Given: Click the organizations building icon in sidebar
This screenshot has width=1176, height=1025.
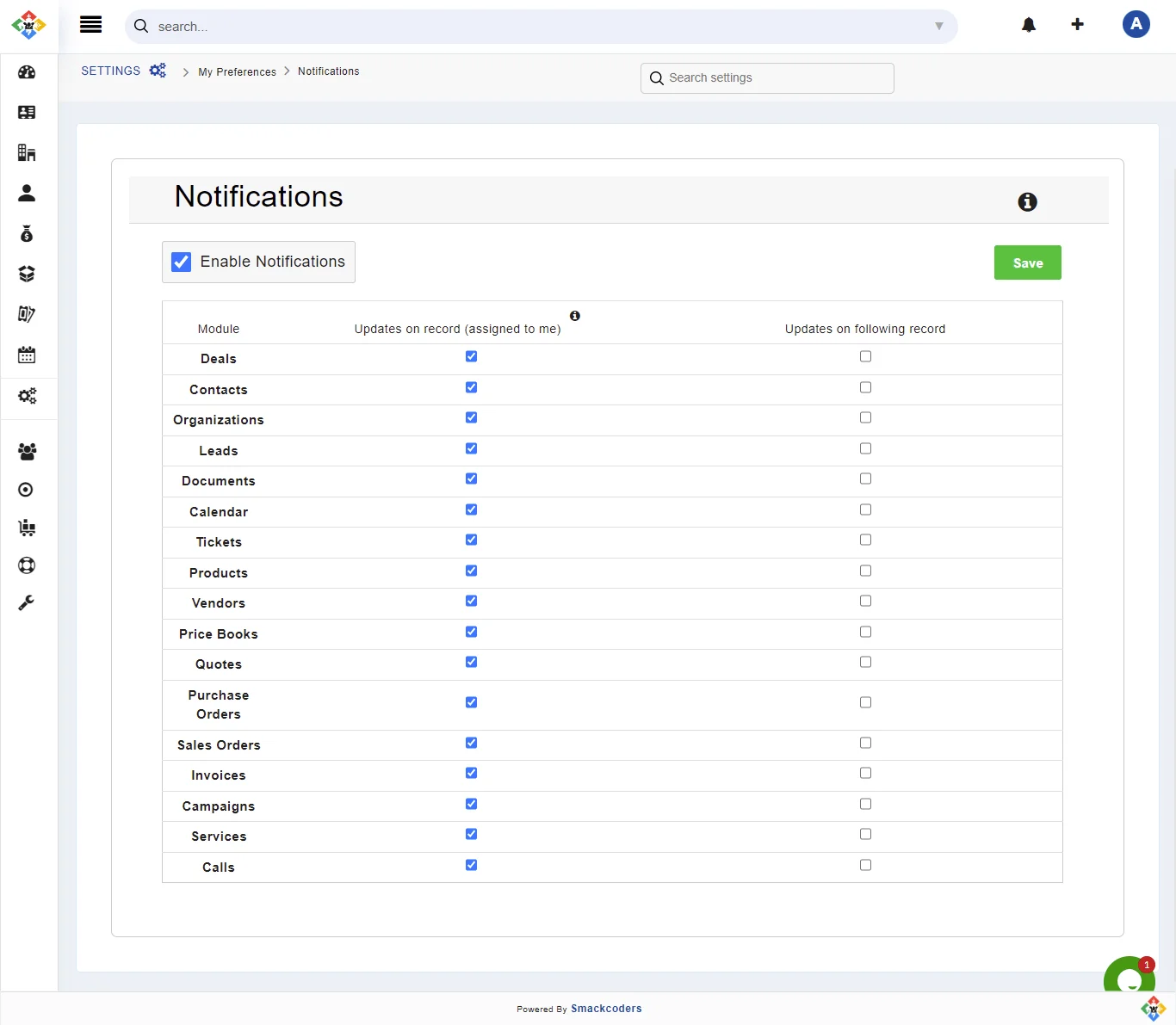Looking at the screenshot, I should (x=27, y=153).
